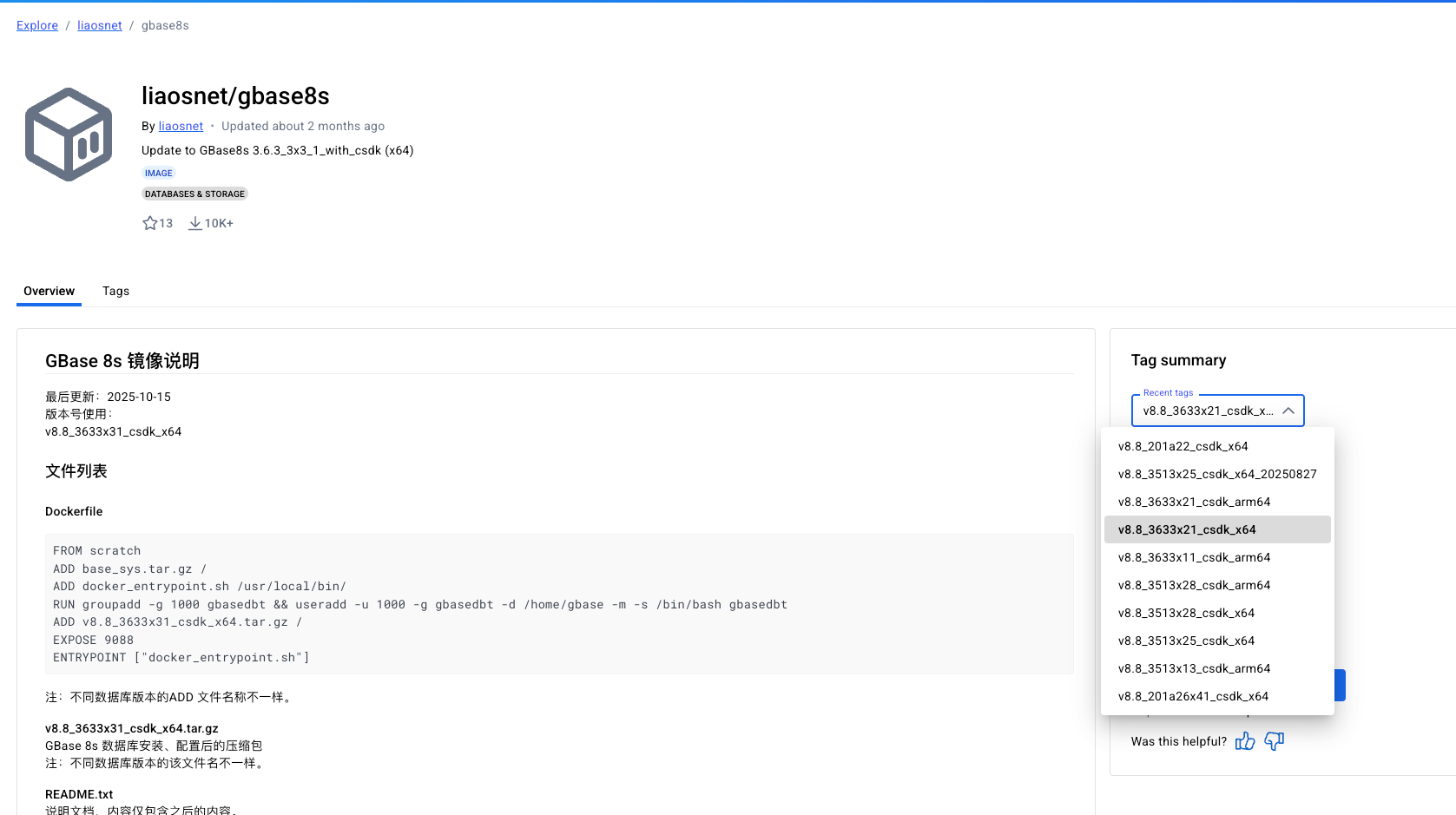Click the download count icon
The image size is (1456, 815).
click(x=195, y=223)
